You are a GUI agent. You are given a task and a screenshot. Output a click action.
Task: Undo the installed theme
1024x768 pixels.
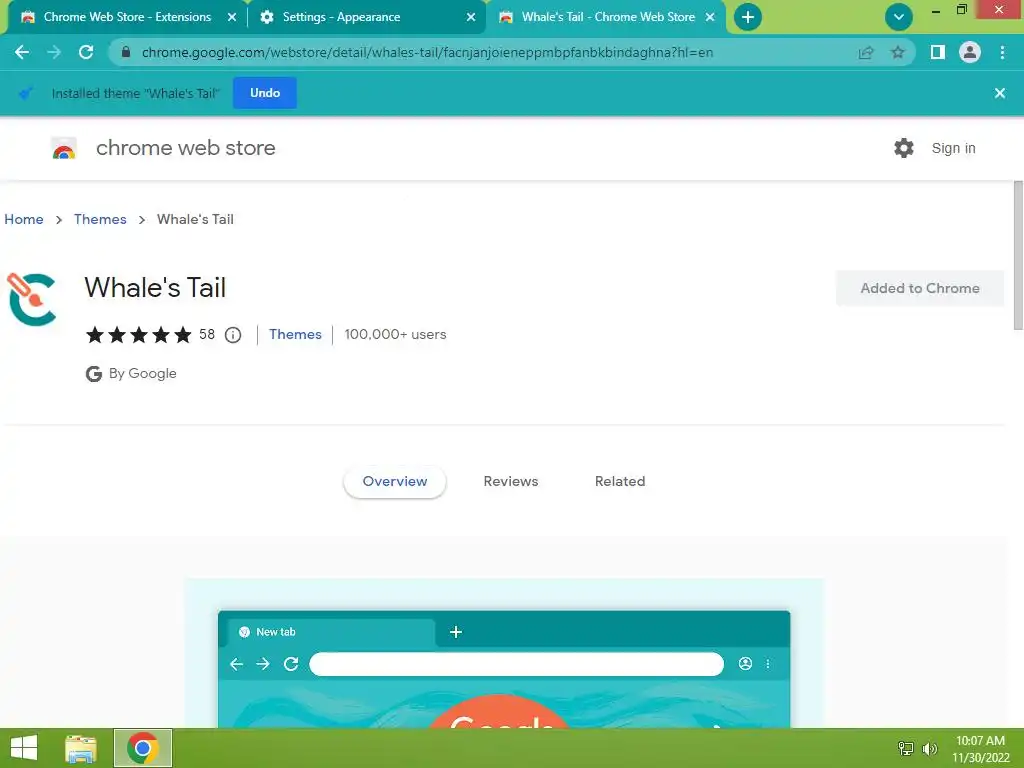264,93
